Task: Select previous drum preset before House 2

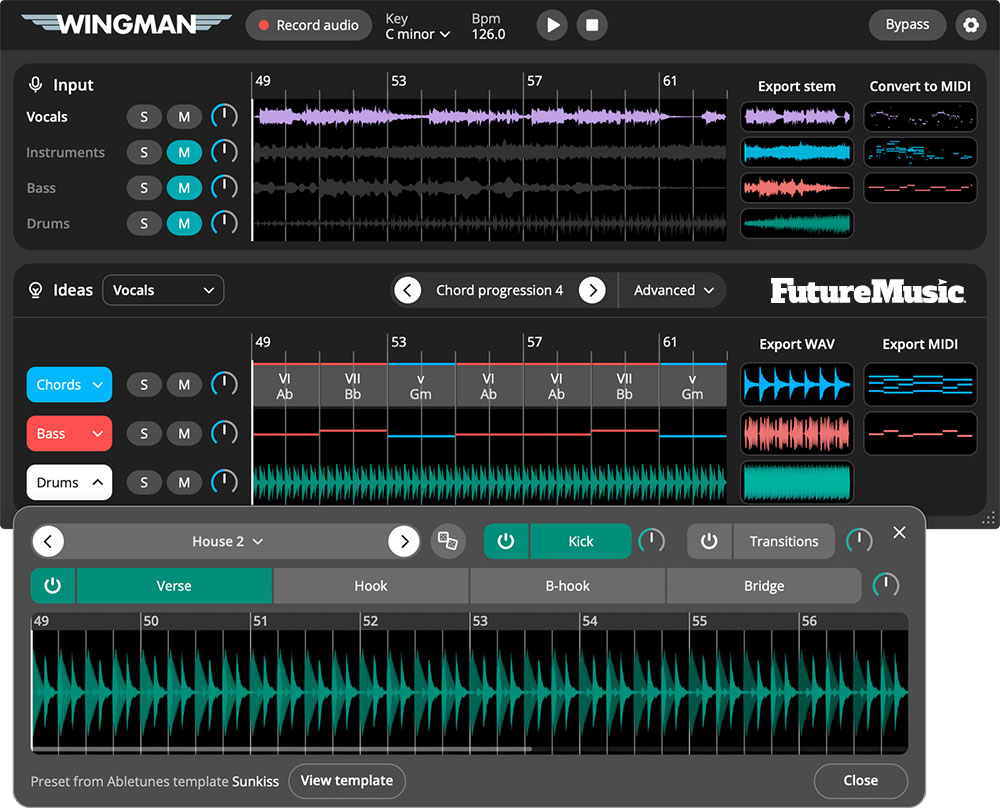Action: [48, 541]
